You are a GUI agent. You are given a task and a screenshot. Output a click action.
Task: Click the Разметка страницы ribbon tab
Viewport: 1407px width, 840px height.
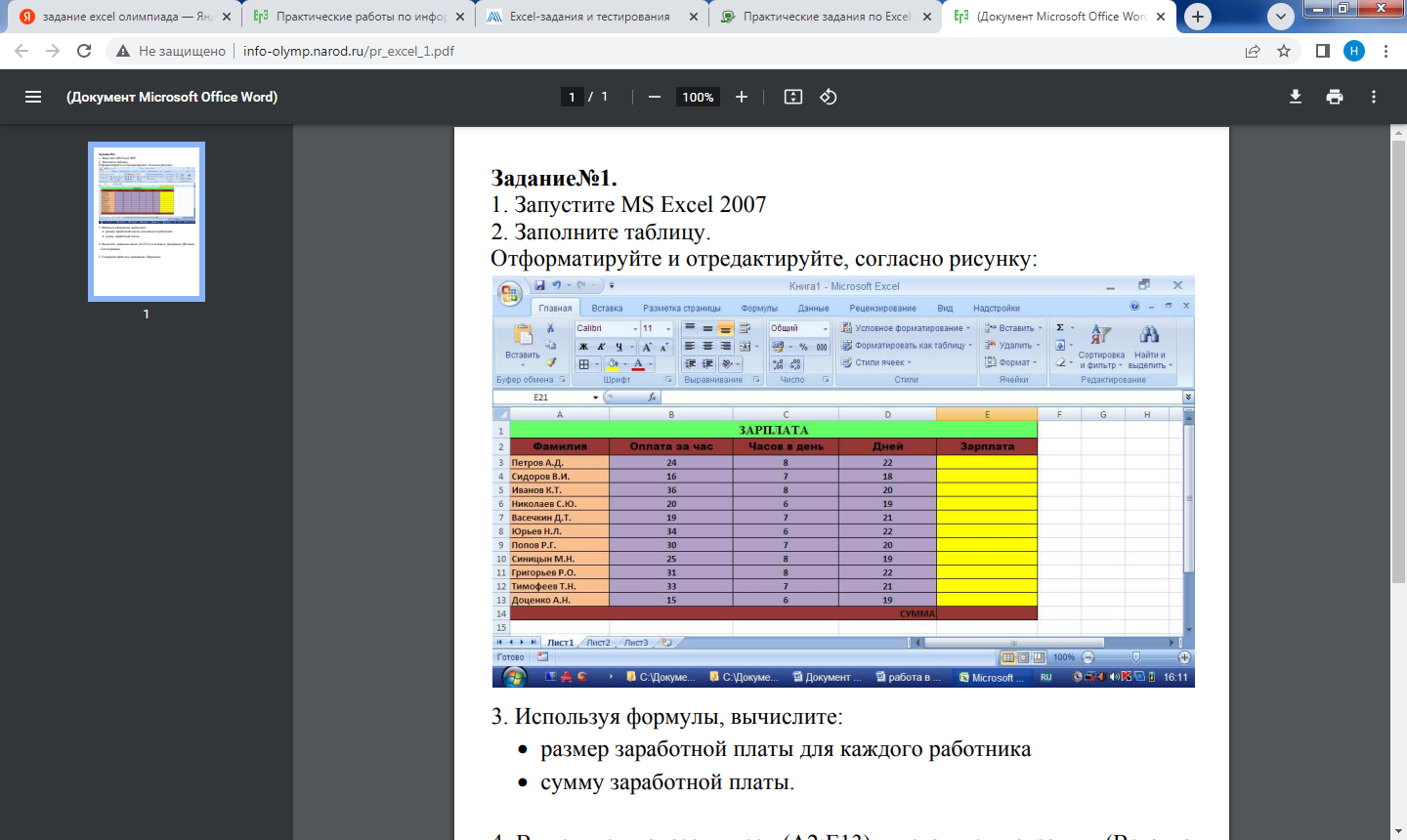click(682, 308)
